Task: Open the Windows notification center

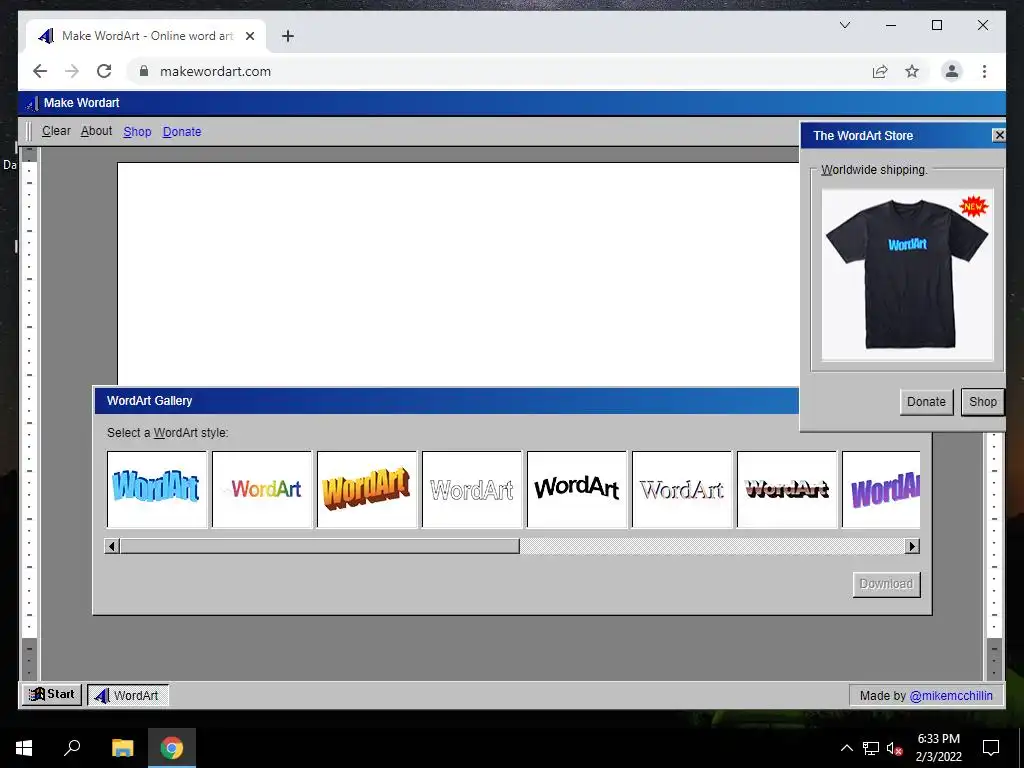Action: coord(991,748)
